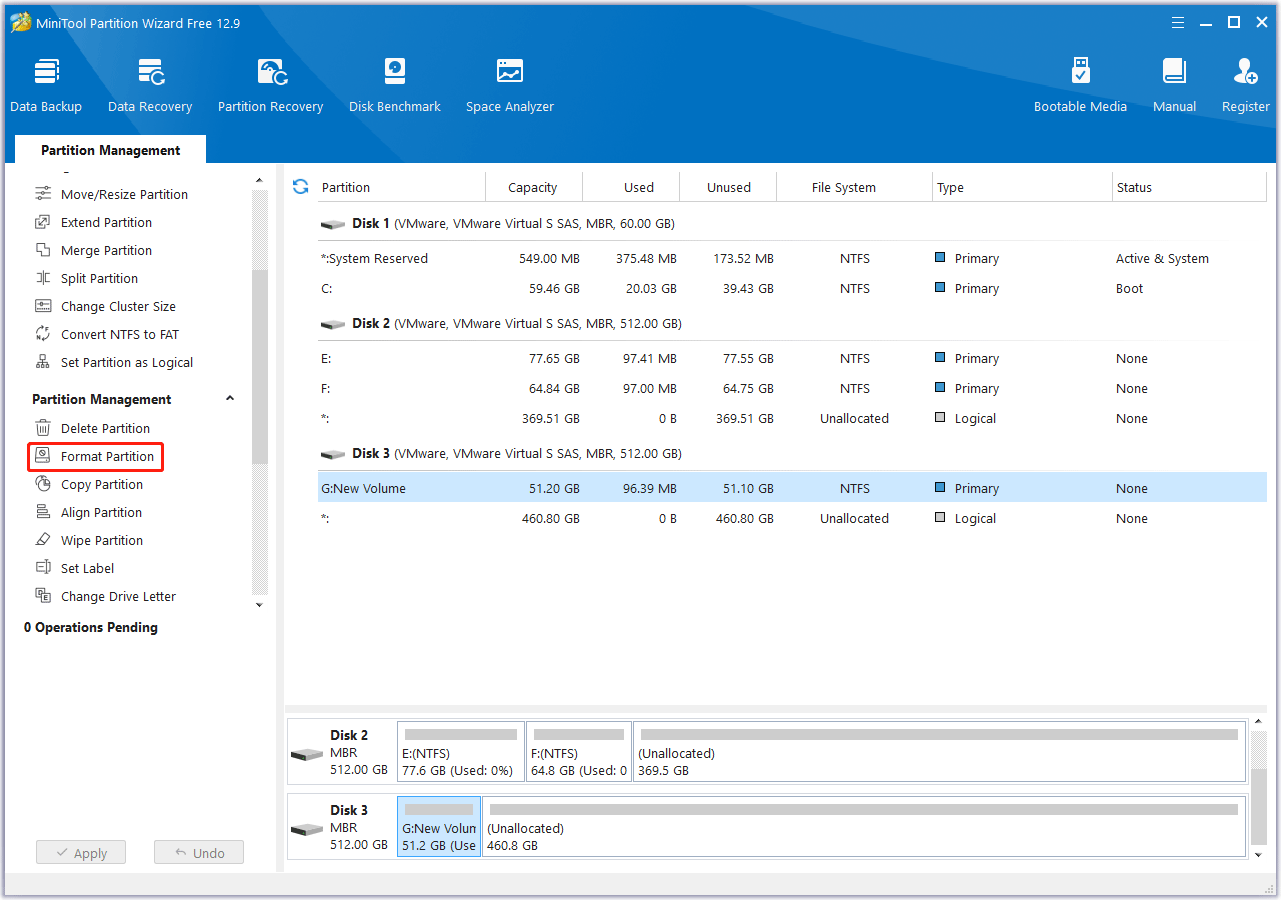Select the 369.51 GB unallocated row
The width and height of the screenshot is (1281, 901).
click(x=792, y=418)
